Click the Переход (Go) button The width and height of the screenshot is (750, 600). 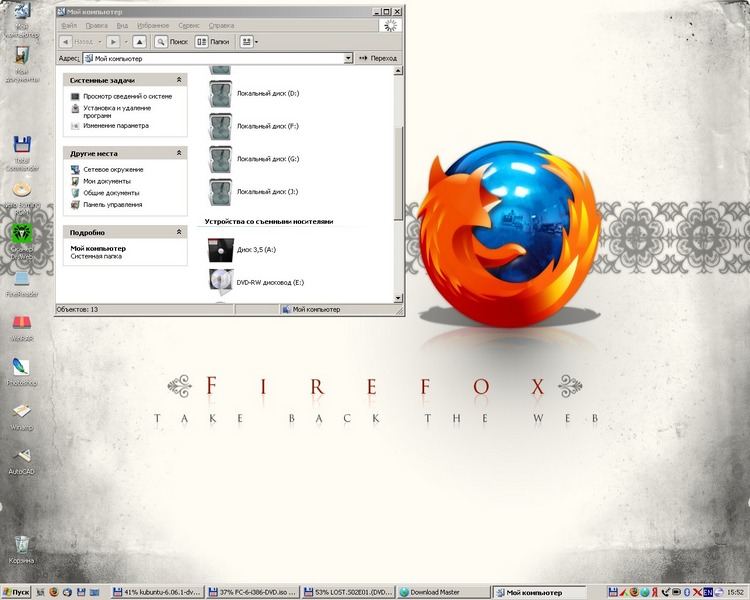[377, 59]
